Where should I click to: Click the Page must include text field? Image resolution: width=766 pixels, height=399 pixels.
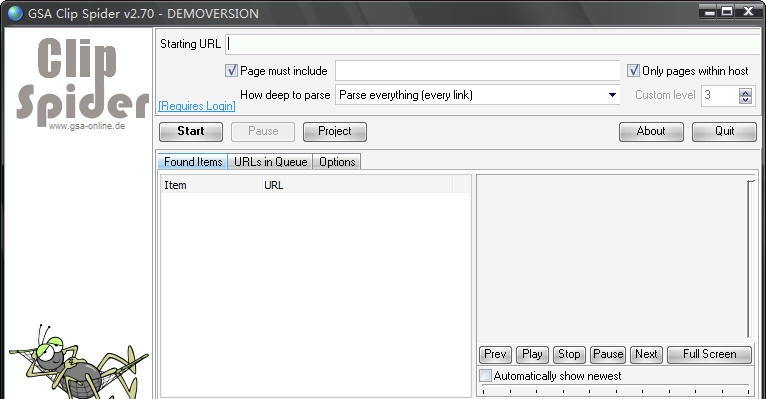pyautogui.click(x=477, y=71)
